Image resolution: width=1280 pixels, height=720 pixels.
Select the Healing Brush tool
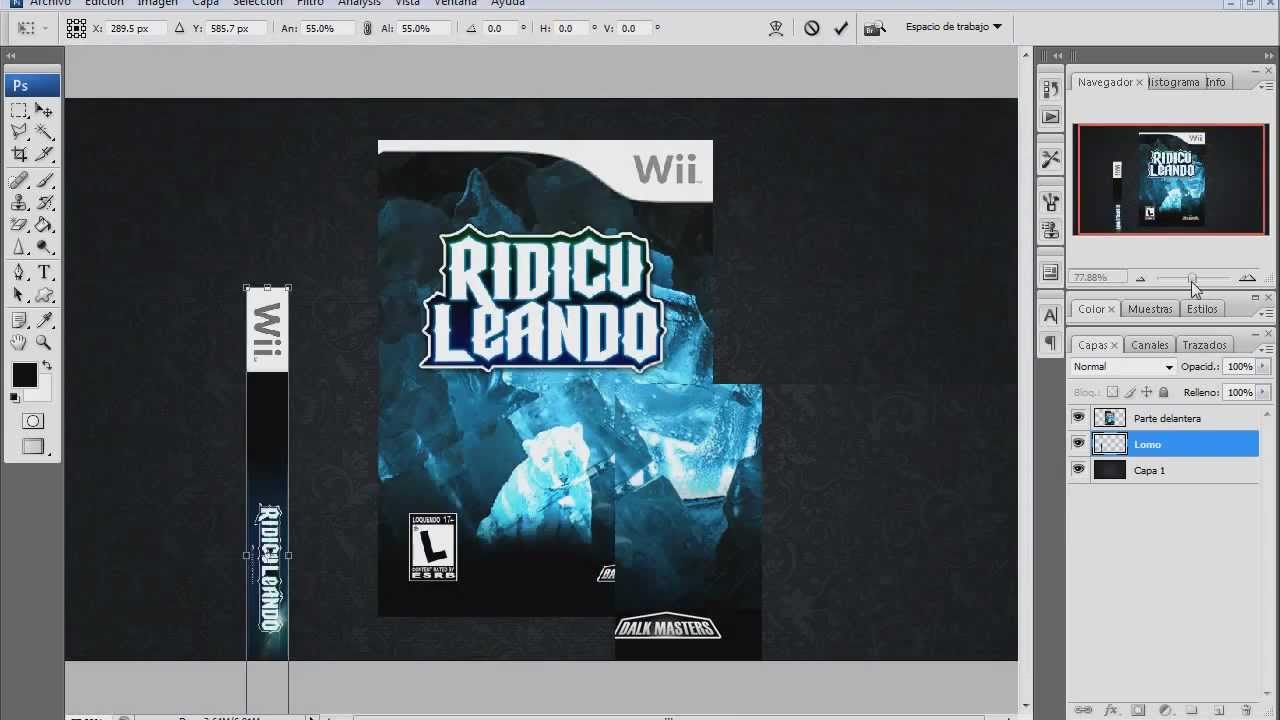pyautogui.click(x=19, y=181)
